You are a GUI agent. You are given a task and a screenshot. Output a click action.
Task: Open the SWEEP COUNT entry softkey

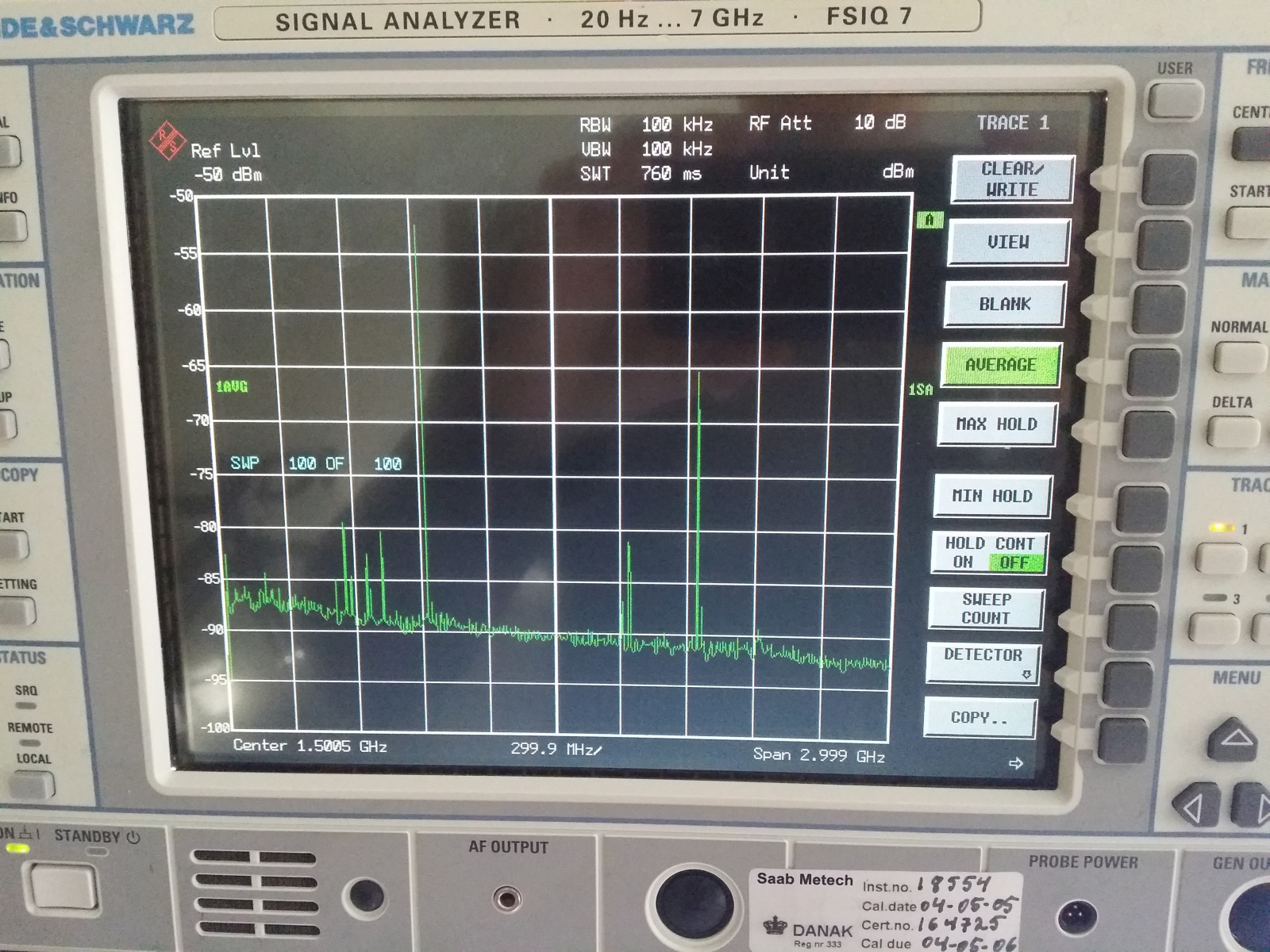pyautogui.click(x=986, y=608)
